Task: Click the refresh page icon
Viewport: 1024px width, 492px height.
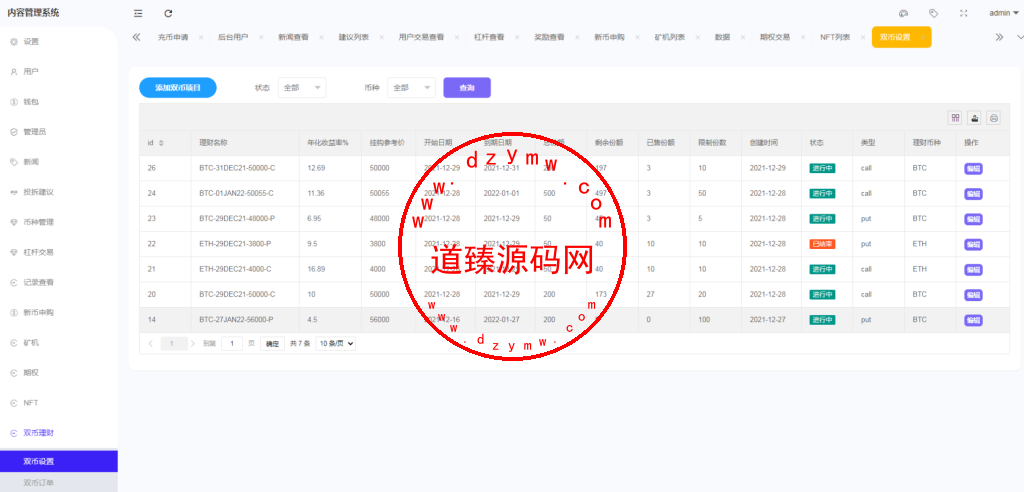Action: (x=168, y=13)
